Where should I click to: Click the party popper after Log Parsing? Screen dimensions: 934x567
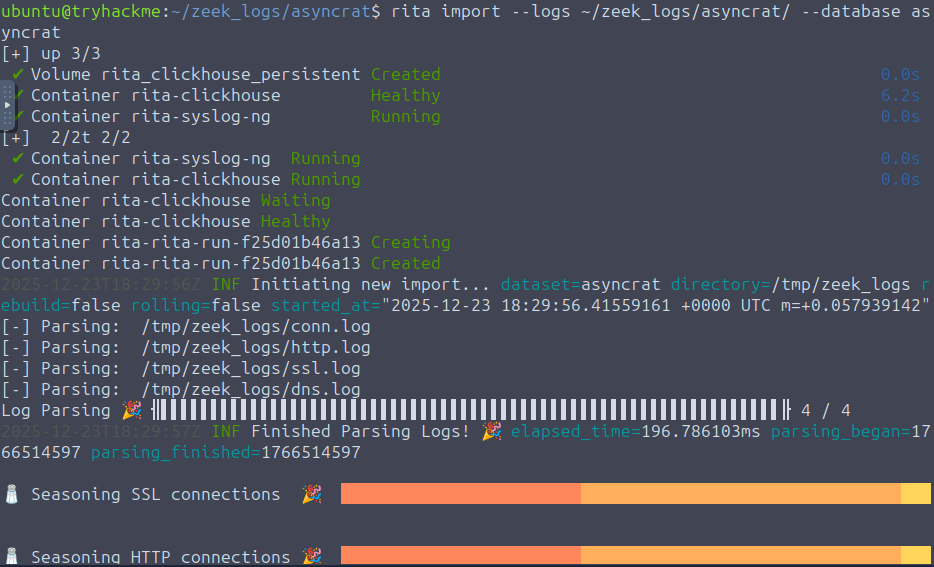(x=131, y=410)
